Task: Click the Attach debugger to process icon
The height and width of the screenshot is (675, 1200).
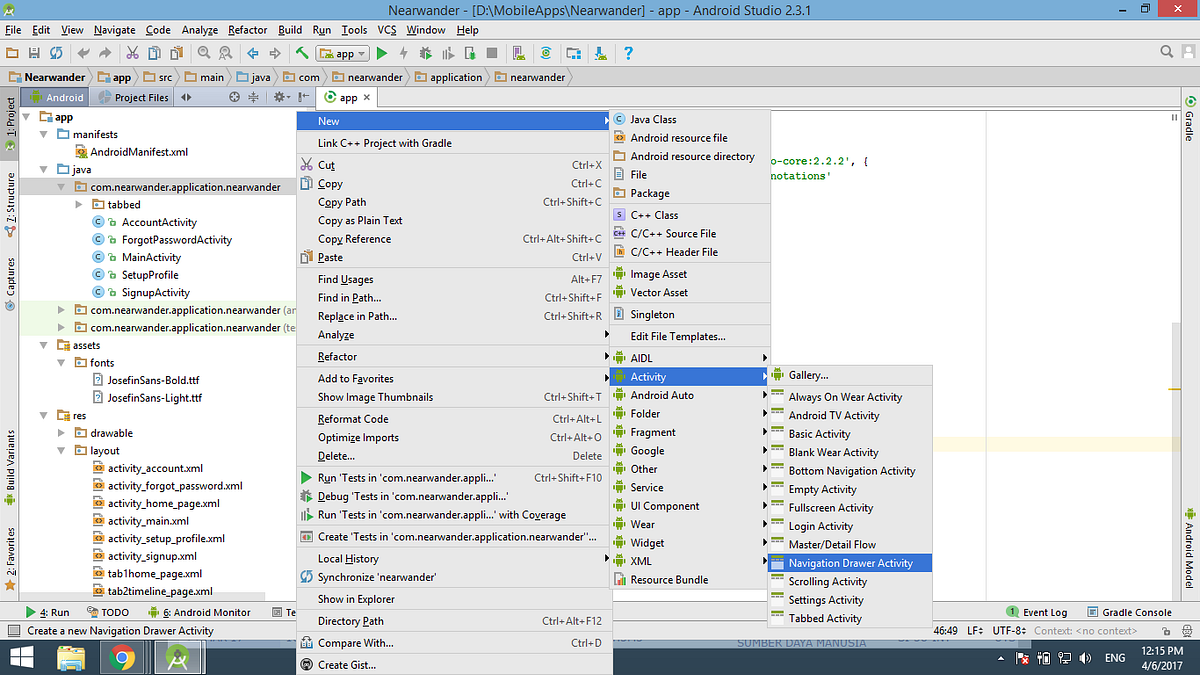Action: (x=470, y=53)
